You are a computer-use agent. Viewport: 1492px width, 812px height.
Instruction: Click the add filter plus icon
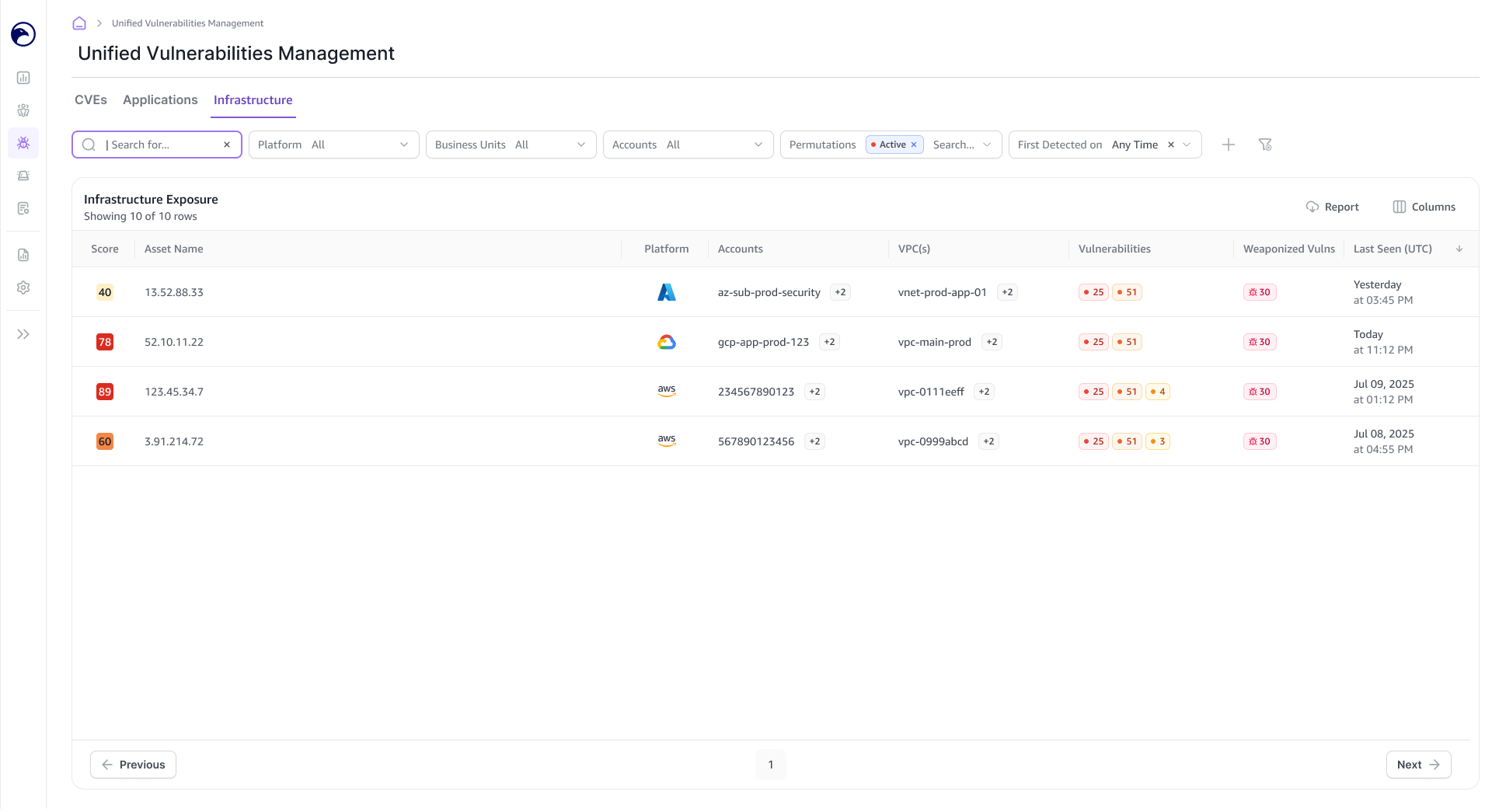[x=1229, y=145]
